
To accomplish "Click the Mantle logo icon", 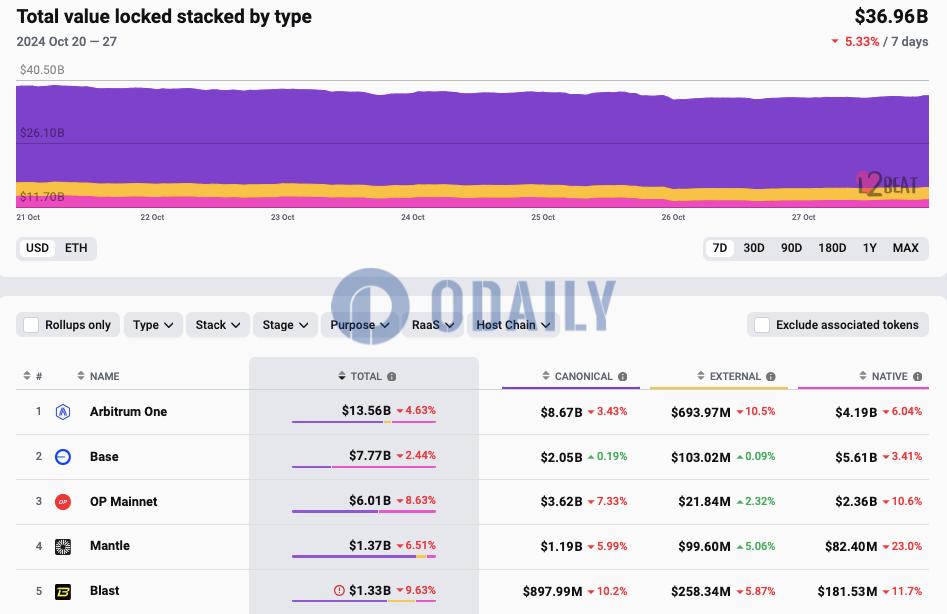I will click(x=63, y=547).
